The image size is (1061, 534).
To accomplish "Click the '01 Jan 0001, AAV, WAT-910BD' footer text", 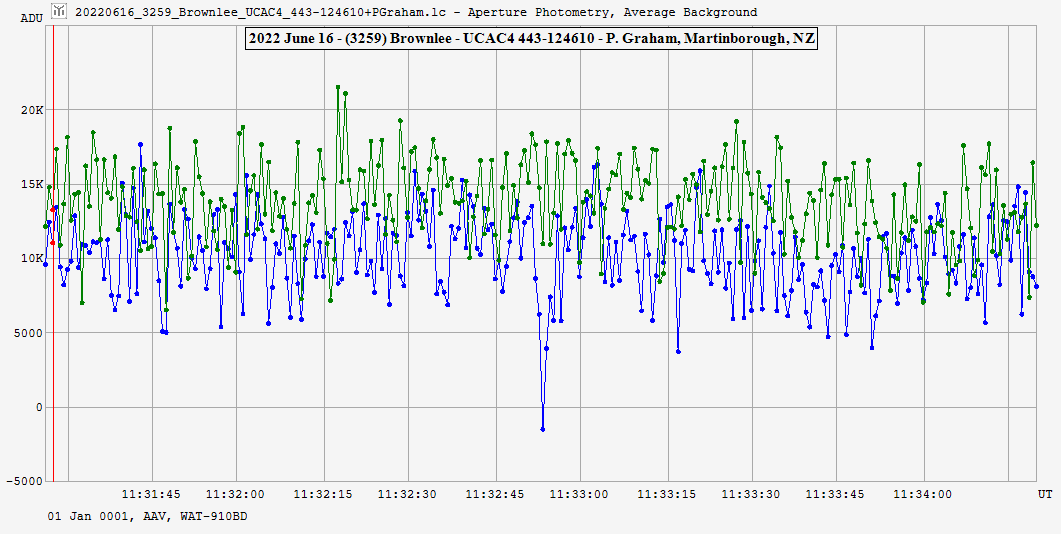I will 147,517.
